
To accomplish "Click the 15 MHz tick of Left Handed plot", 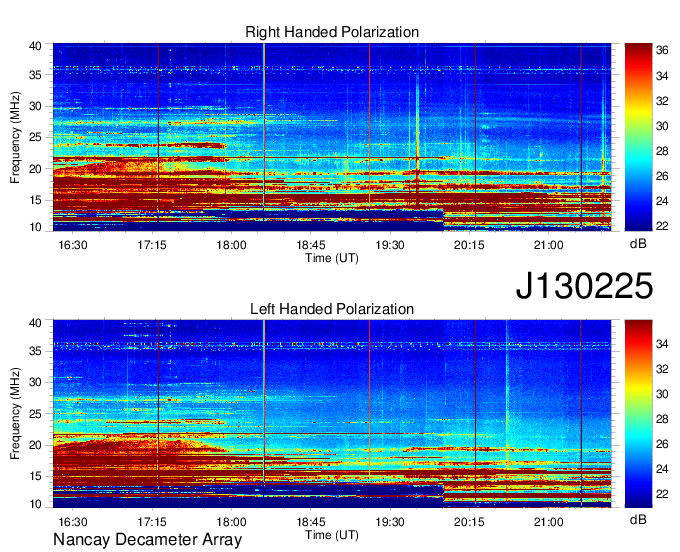I will [x=35, y=476].
